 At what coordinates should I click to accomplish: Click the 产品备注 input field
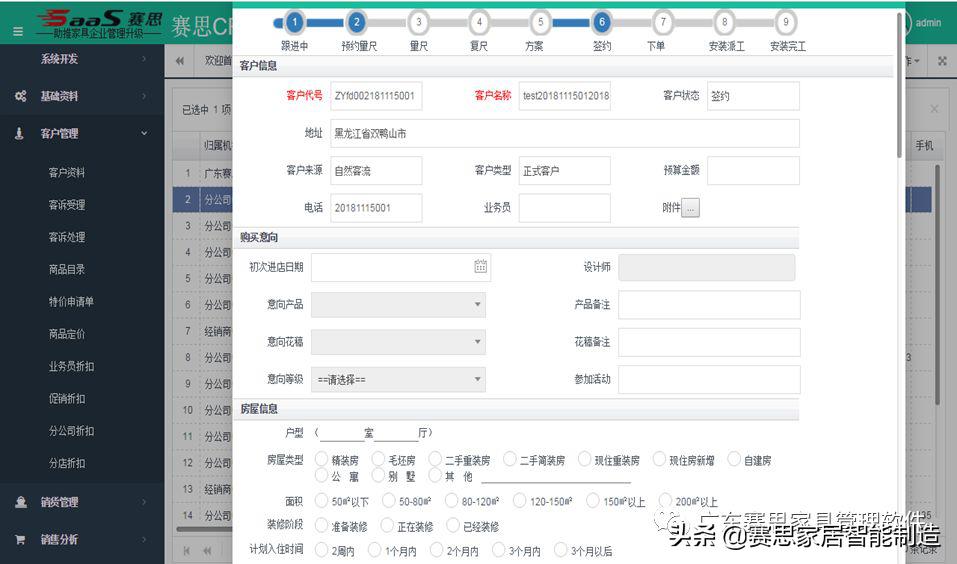click(x=709, y=304)
